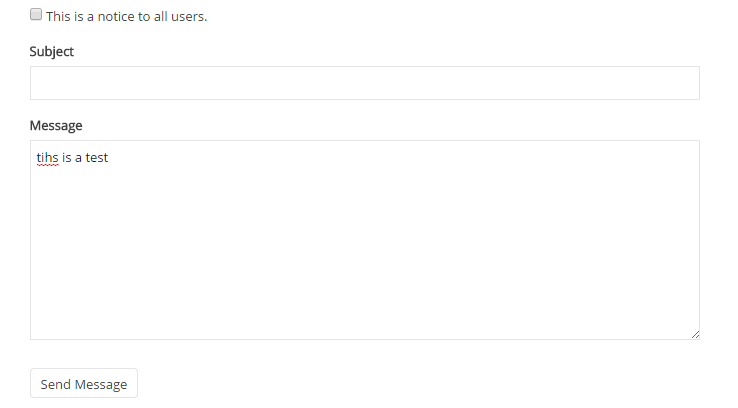Enable the notice to all users checkbox
The height and width of the screenshot is (408, 738).
click(x=36, y=15)
